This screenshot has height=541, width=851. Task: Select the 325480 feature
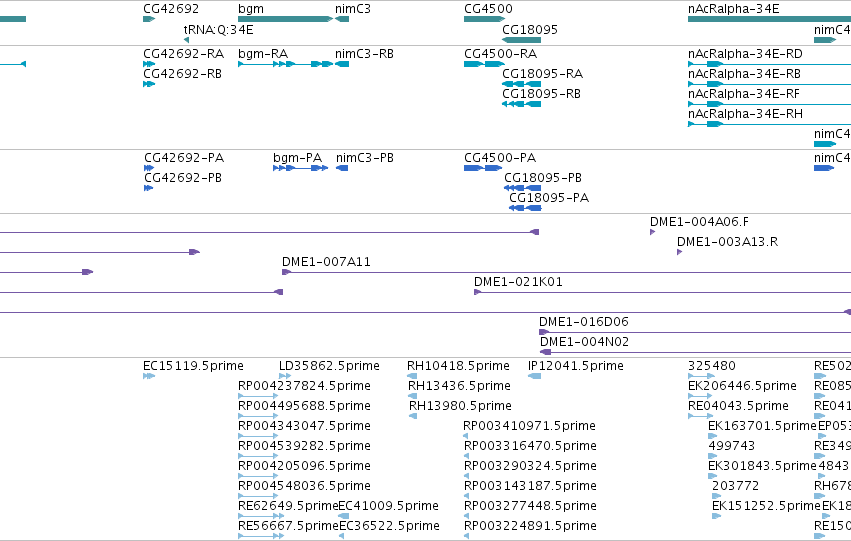pyautogui.click(x=701, y=376)
